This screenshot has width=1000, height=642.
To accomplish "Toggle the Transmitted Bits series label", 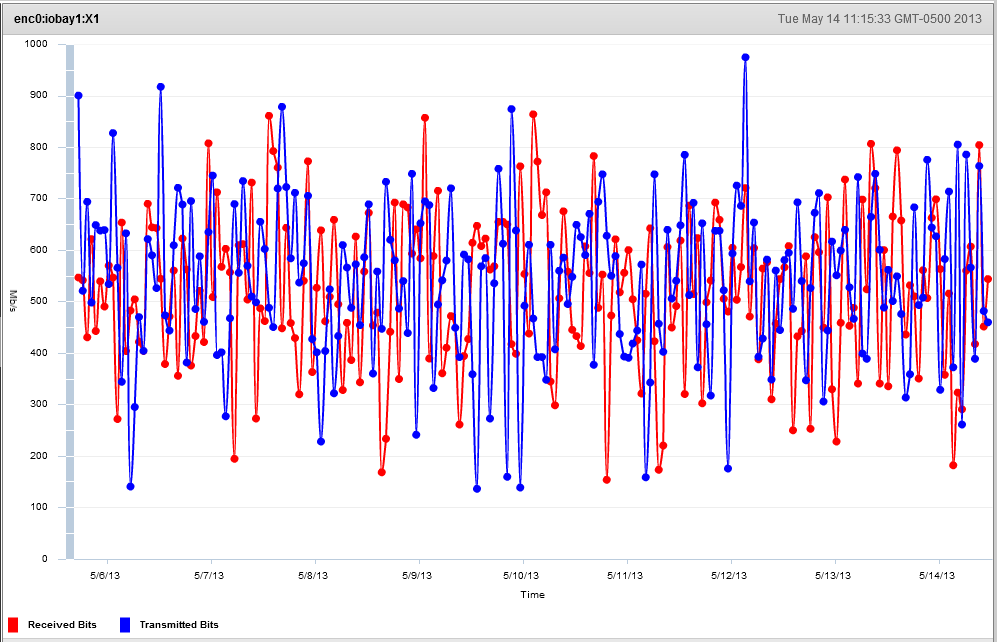I will [179, 625].
